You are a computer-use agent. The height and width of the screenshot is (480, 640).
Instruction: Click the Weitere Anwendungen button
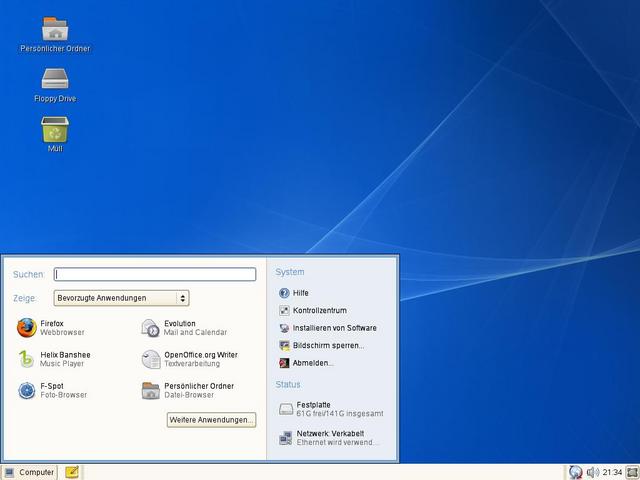pos(211,420)
